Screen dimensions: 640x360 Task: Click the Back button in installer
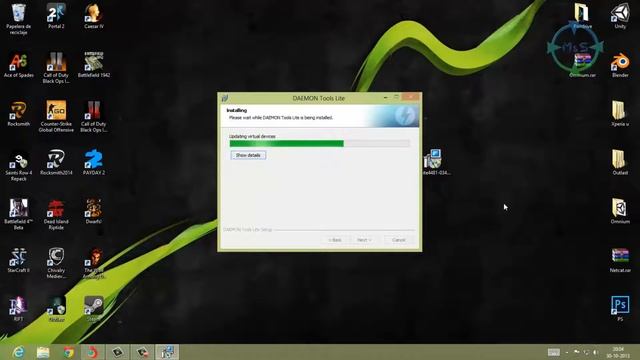coord(335,240)
